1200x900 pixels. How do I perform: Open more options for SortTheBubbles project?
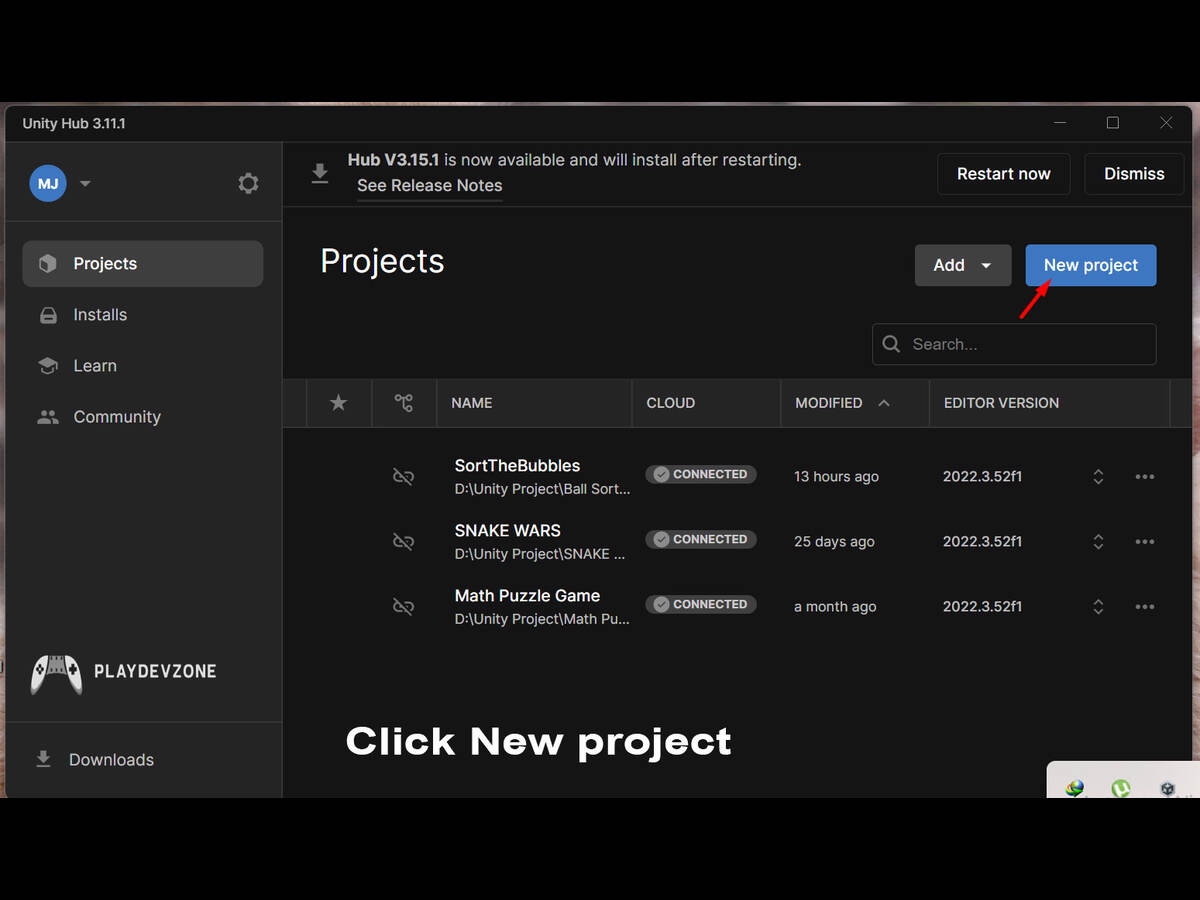point(1145,477)
